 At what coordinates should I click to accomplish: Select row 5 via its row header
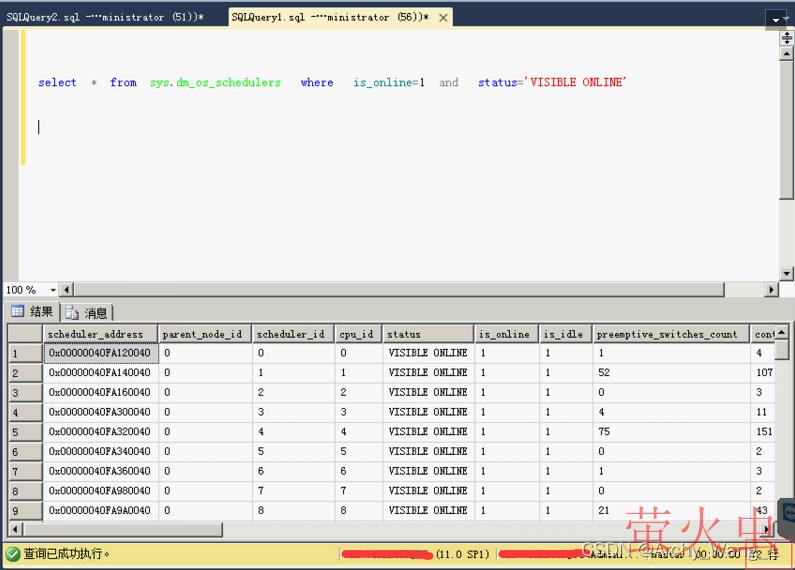[x=25, y=432]
